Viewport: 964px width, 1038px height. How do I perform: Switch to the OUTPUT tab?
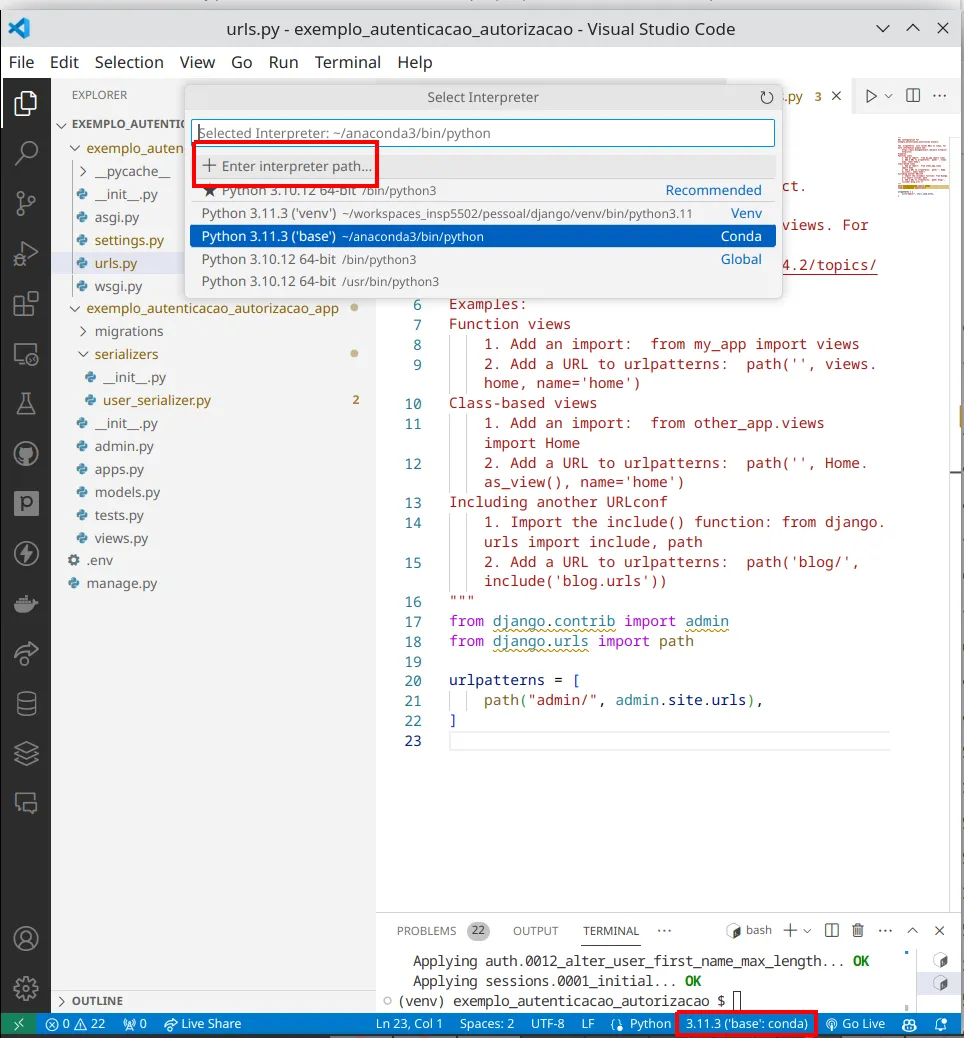(536, 931)
